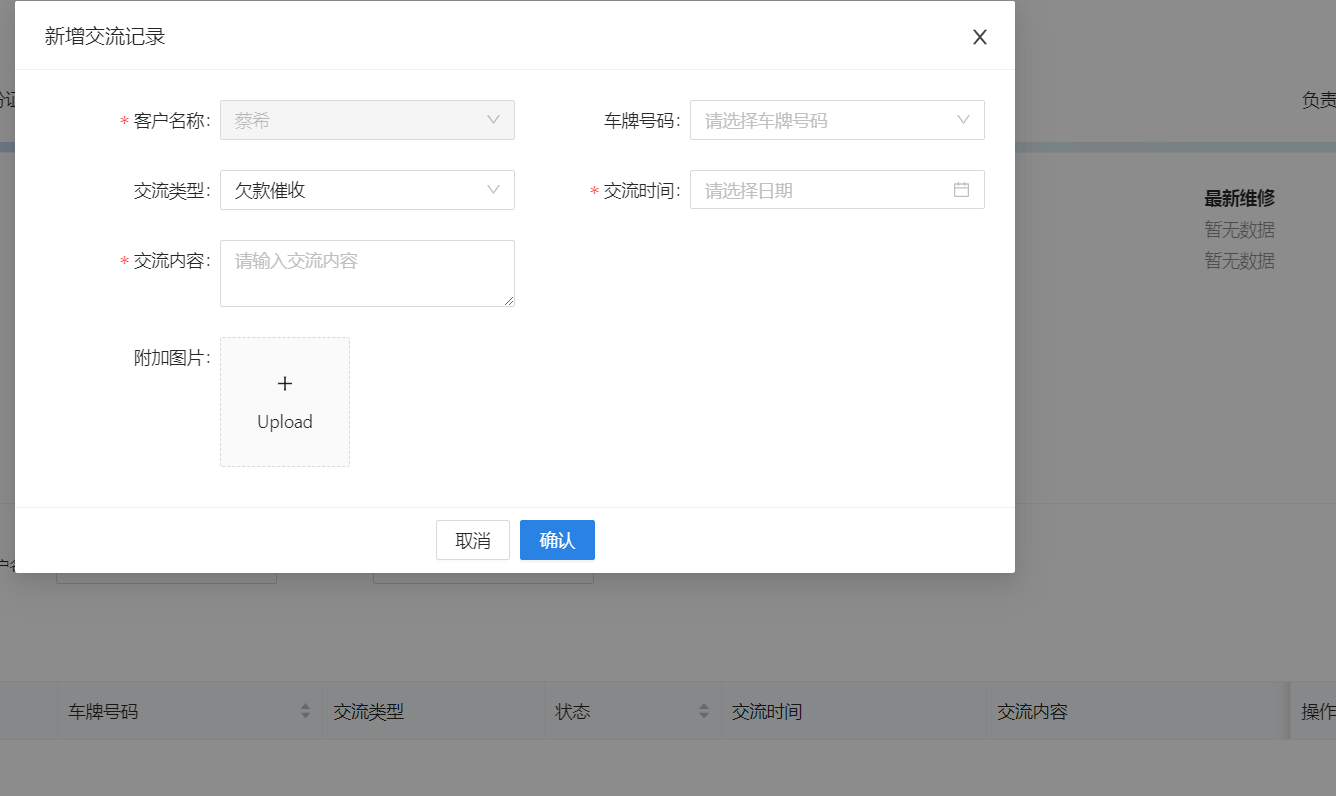Expand the 交流类型 dropdown showing 欠款催收
The height and width of the screenshot is (796, 1336).
(x=367, y=190)
